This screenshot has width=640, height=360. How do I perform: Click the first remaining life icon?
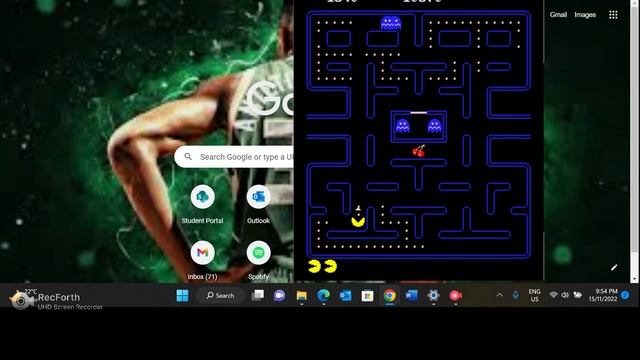314,267
